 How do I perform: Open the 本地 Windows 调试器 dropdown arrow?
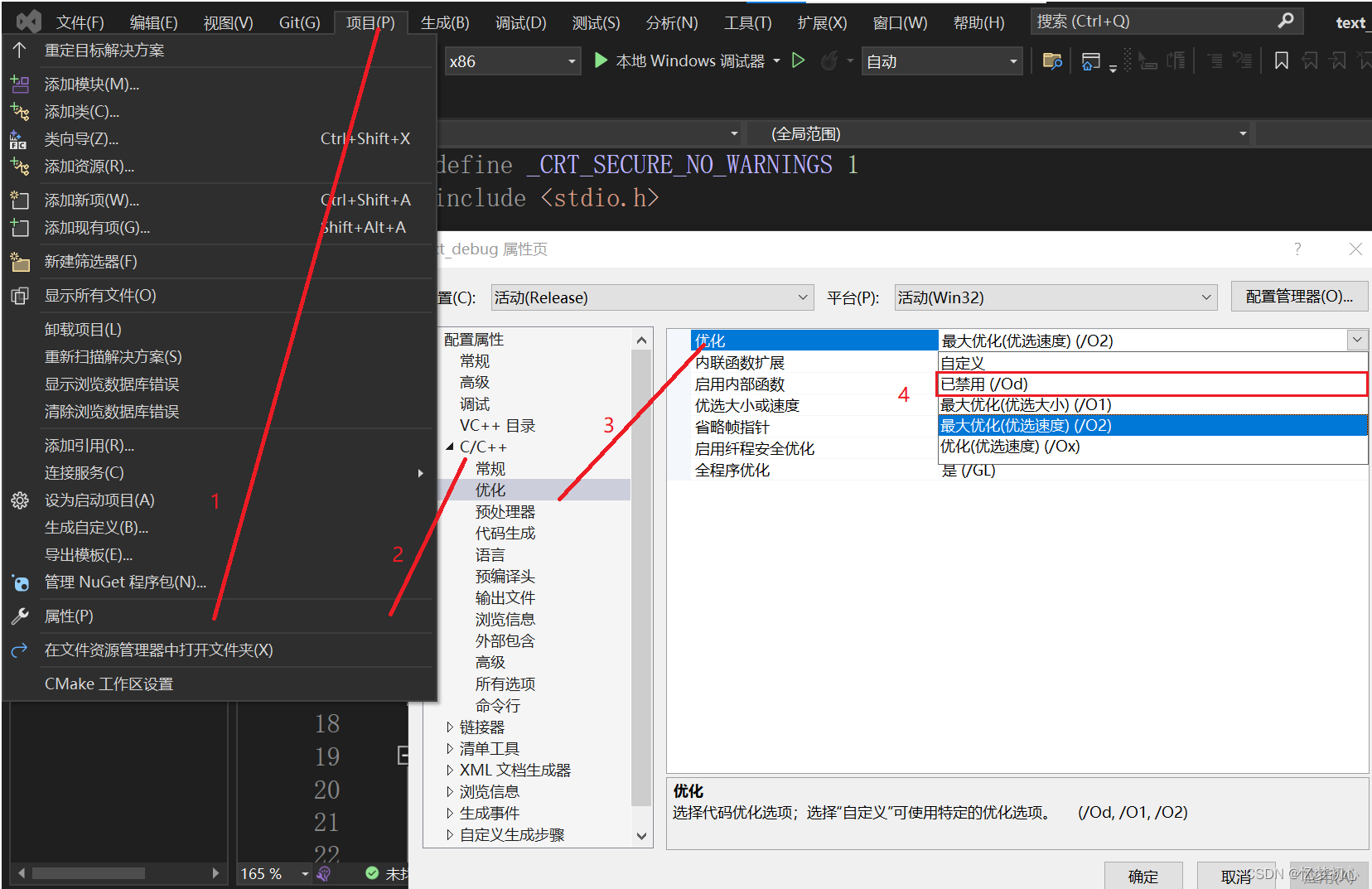776,60
